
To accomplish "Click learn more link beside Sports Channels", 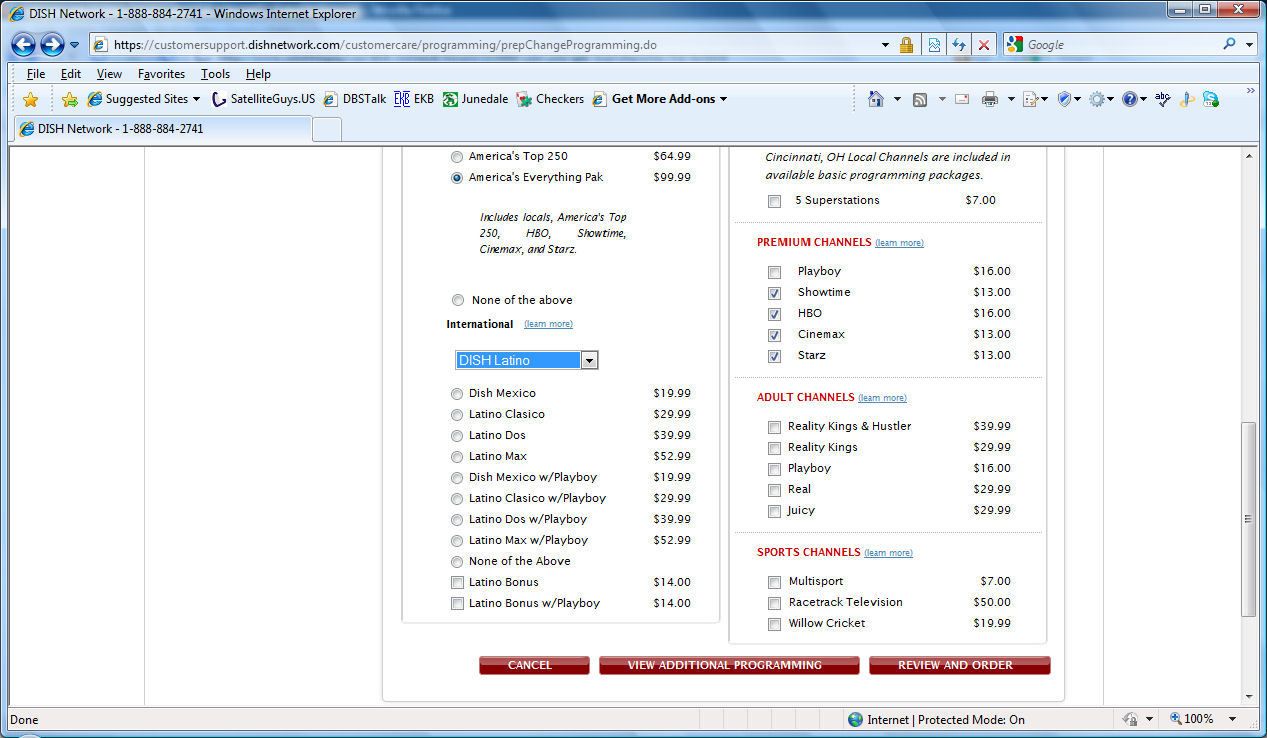I will 888,553.
